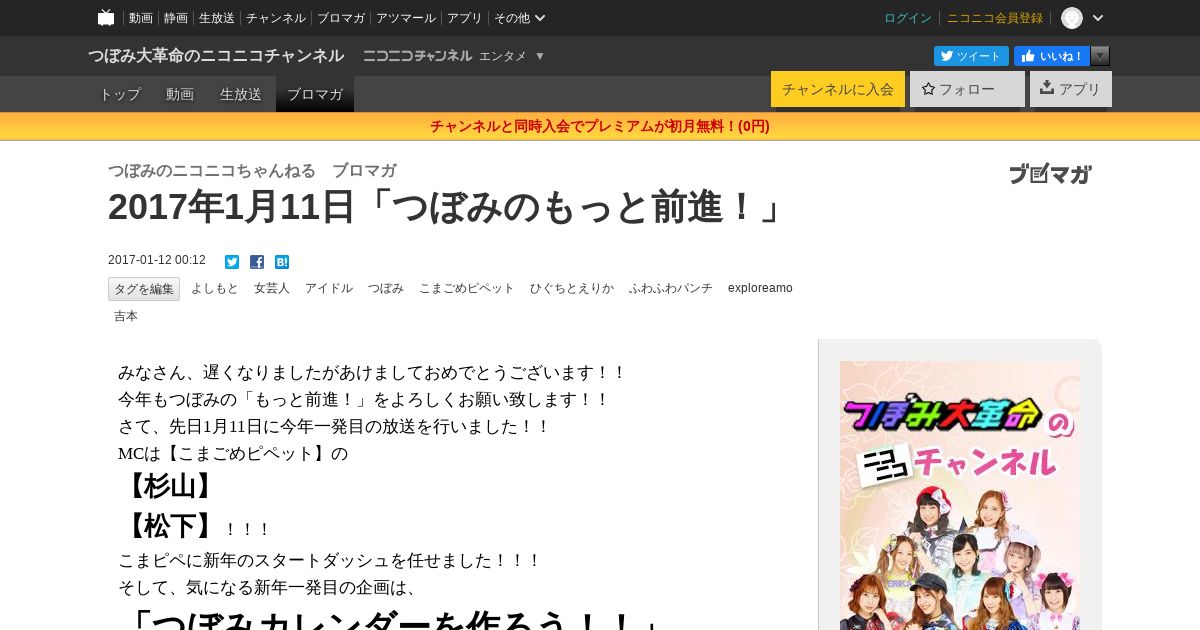Screen dimensions: 1200x630
Task: Open the アイドル tag
Action: point(329,288)
